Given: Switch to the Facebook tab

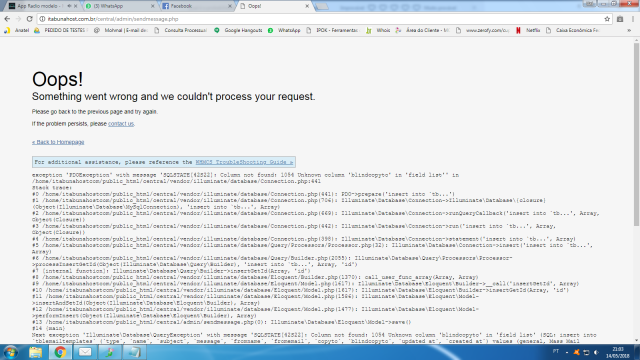Looking at the screenshot, I should [x=195, y=6].
